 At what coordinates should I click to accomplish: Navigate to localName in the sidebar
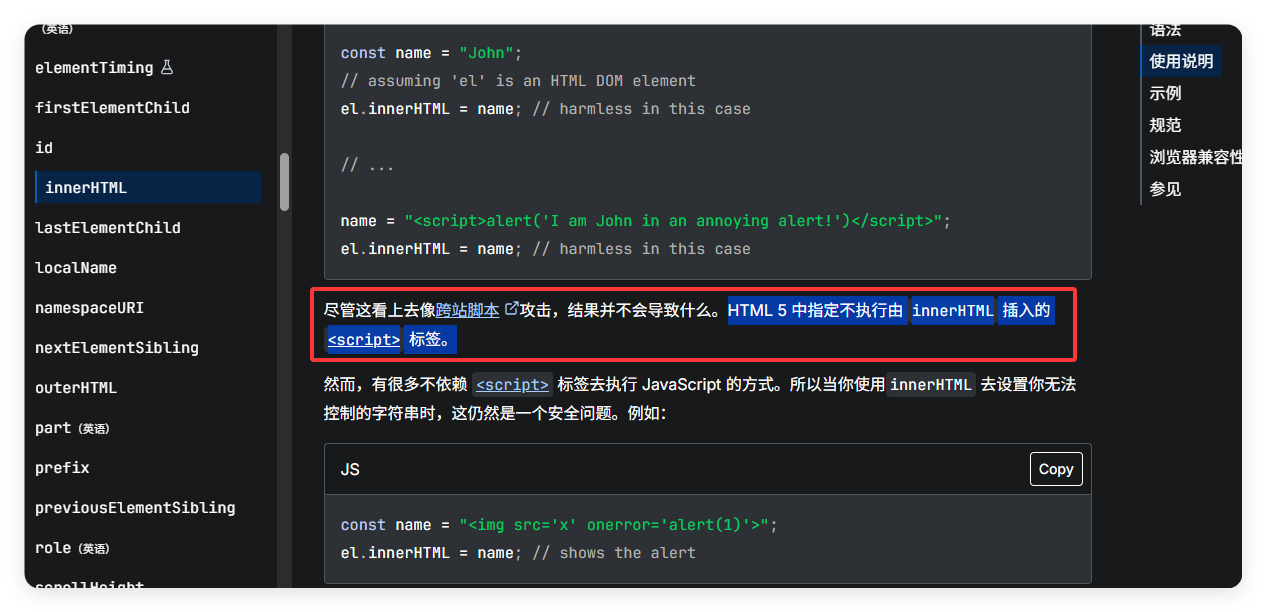(x=76, y=268)
